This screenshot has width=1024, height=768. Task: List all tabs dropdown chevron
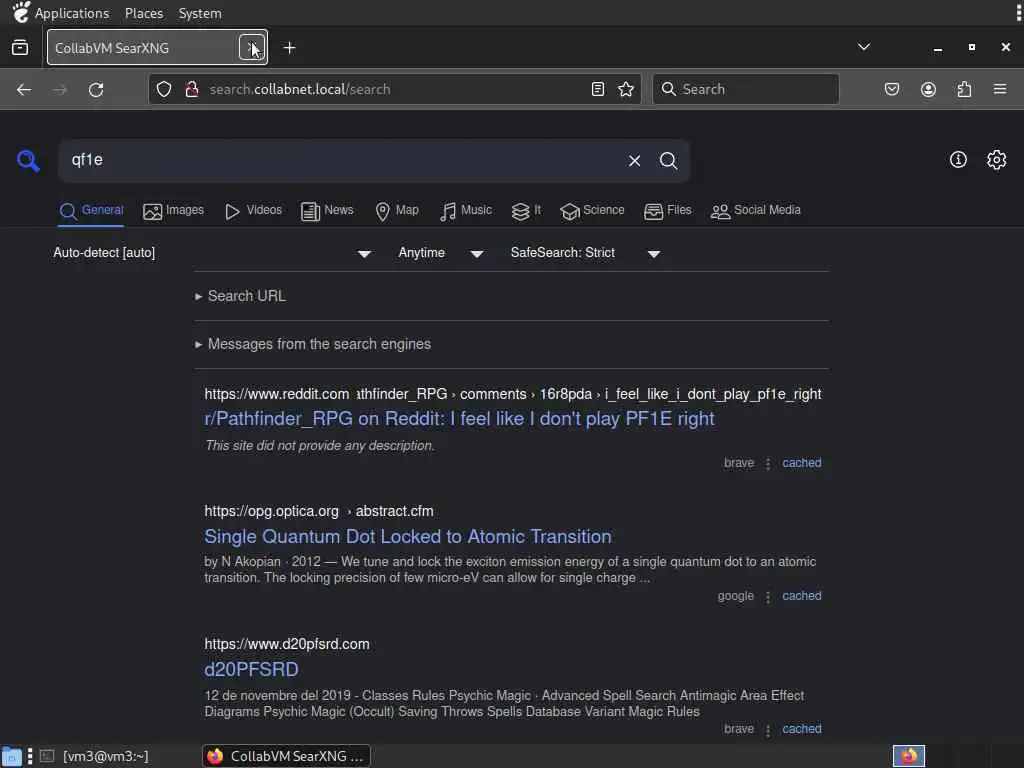[863, 47]
